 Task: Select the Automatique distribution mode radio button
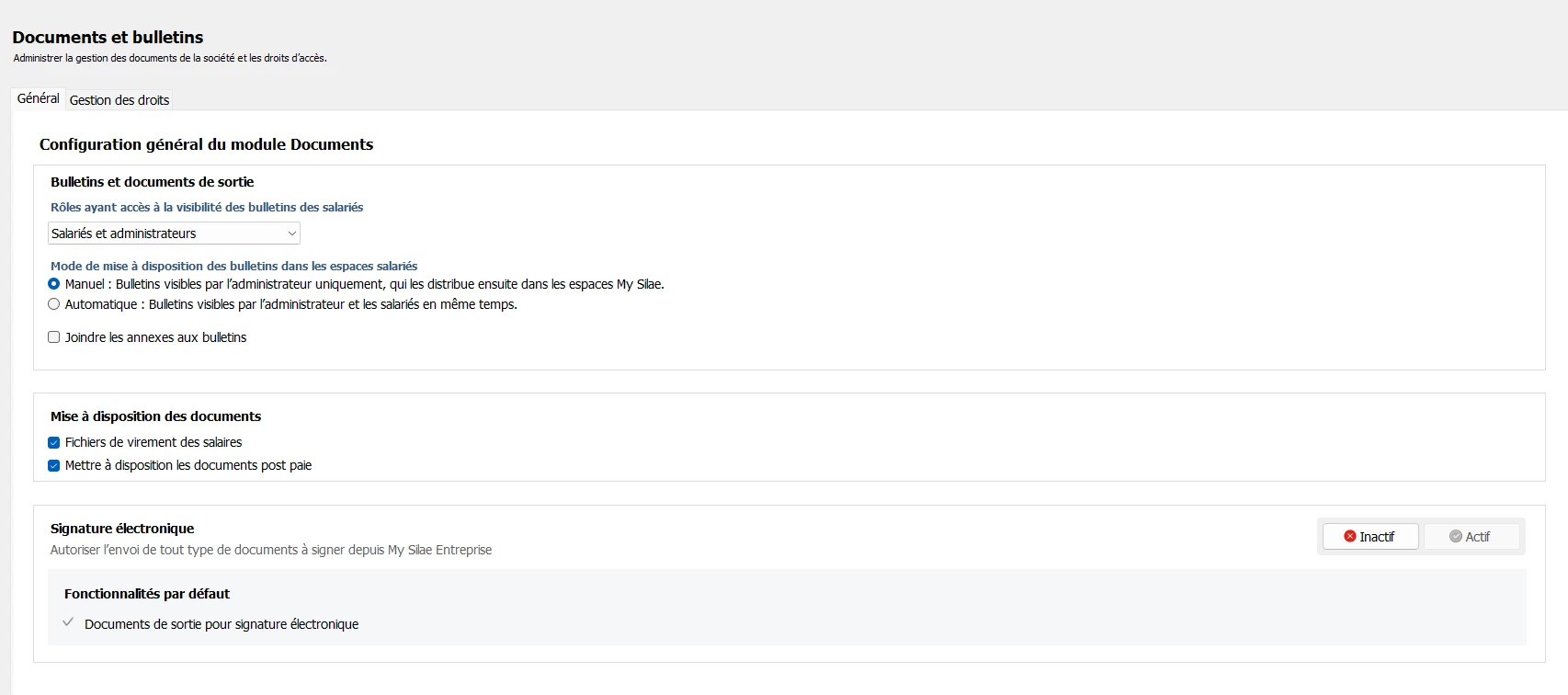tap(54, 304)
